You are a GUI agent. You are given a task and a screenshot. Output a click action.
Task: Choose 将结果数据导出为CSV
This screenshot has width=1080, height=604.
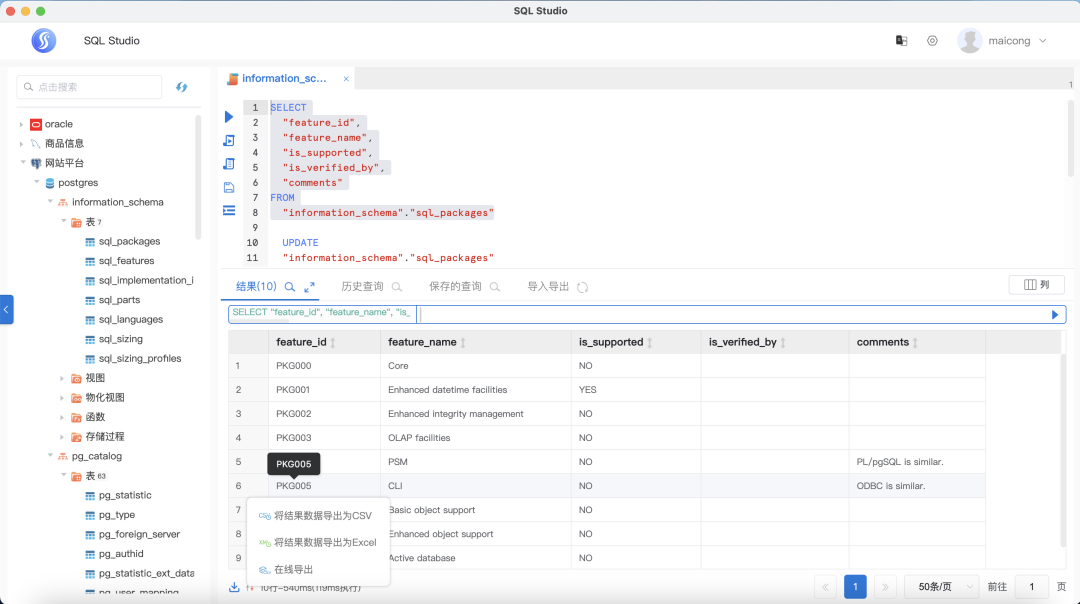tap(318, 516)
